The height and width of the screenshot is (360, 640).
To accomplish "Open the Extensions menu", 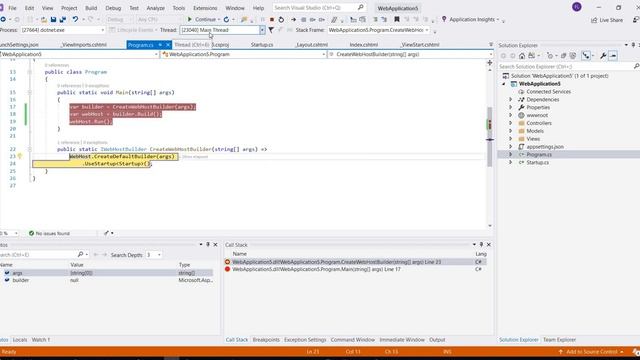I will pos(205,8).
